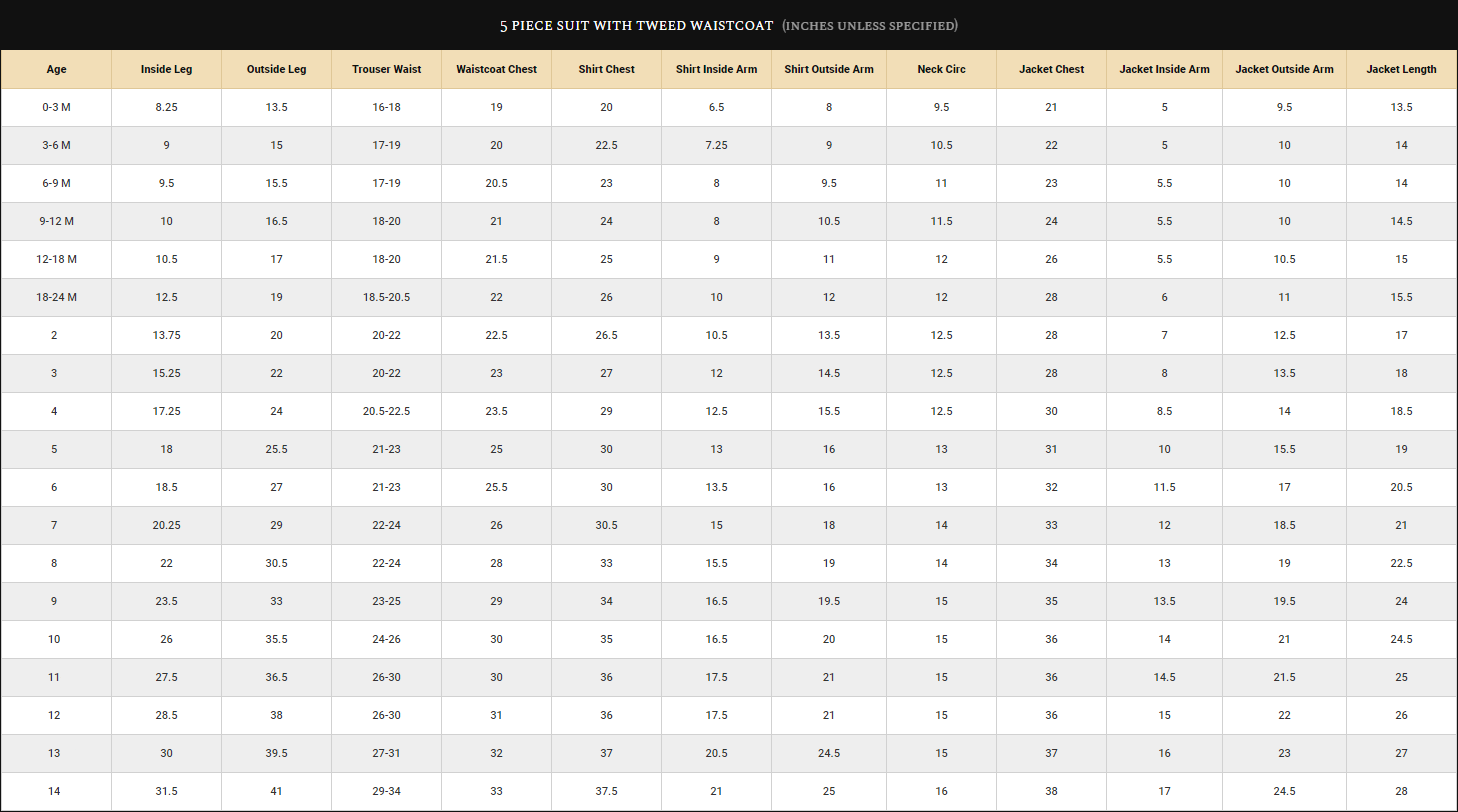This screenshot has height=812, width=1458.
Task: Click the Jacket Inside Arm header
Action: point(1164,69)
